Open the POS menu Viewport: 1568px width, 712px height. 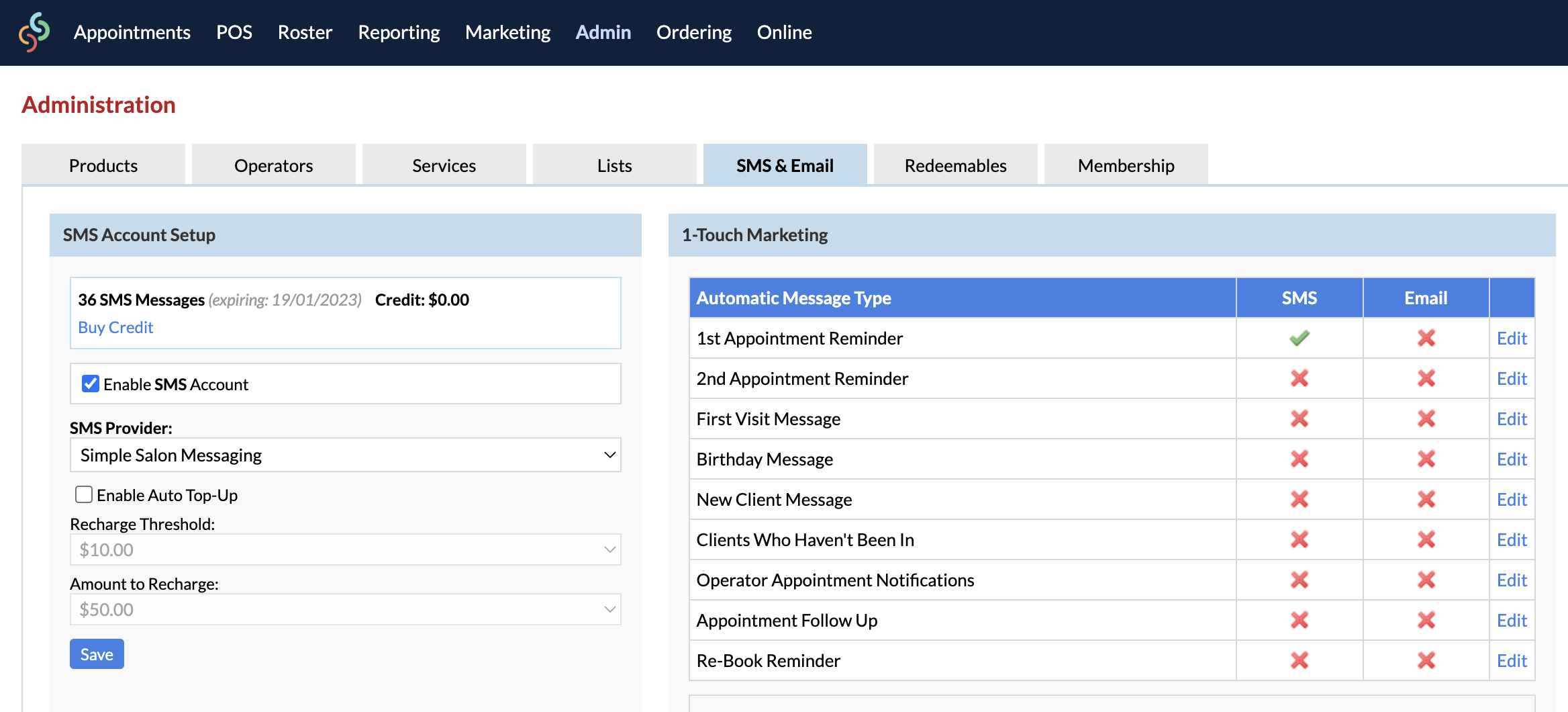[234, 32]
